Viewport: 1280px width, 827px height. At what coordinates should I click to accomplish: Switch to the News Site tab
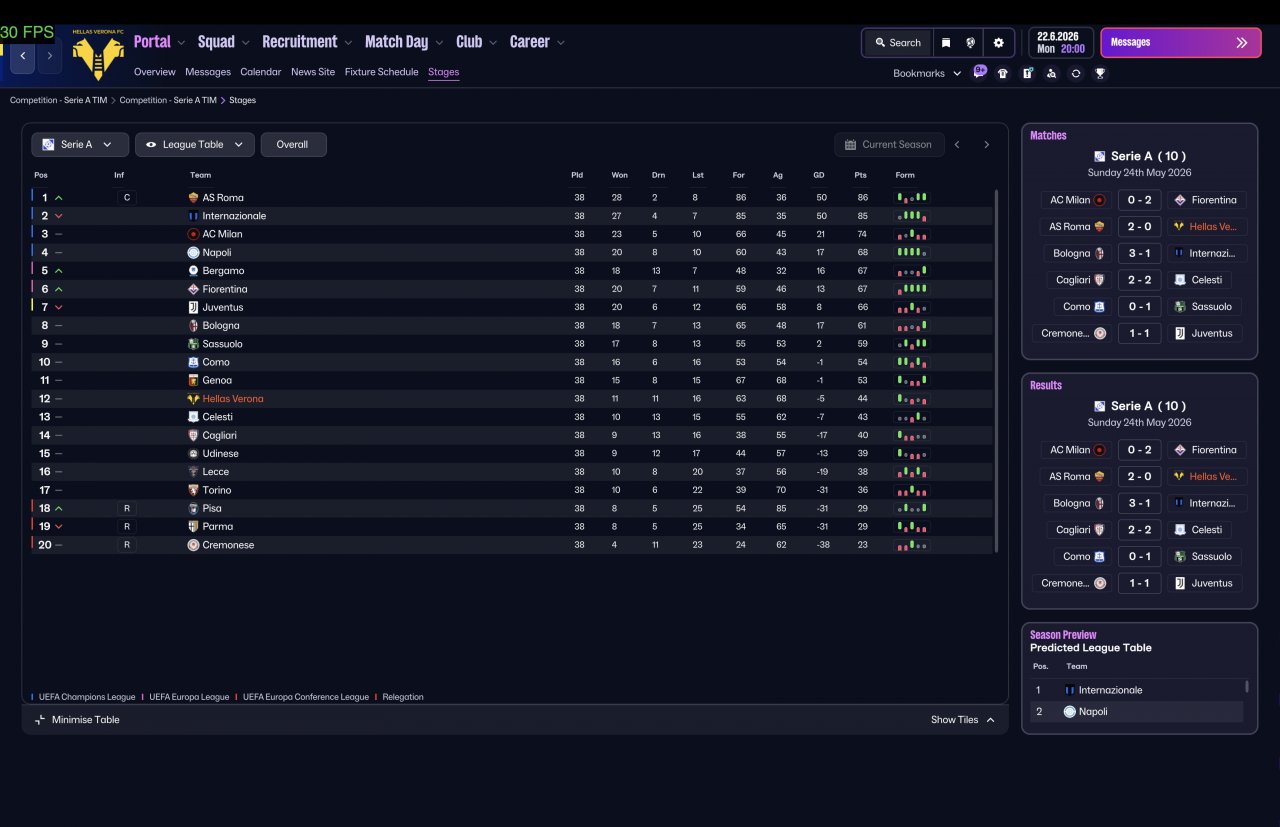[x=313, y=72]
